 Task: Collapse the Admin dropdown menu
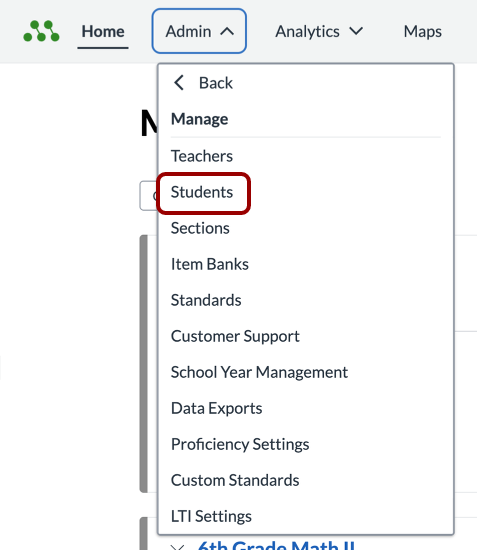[199, 31]
